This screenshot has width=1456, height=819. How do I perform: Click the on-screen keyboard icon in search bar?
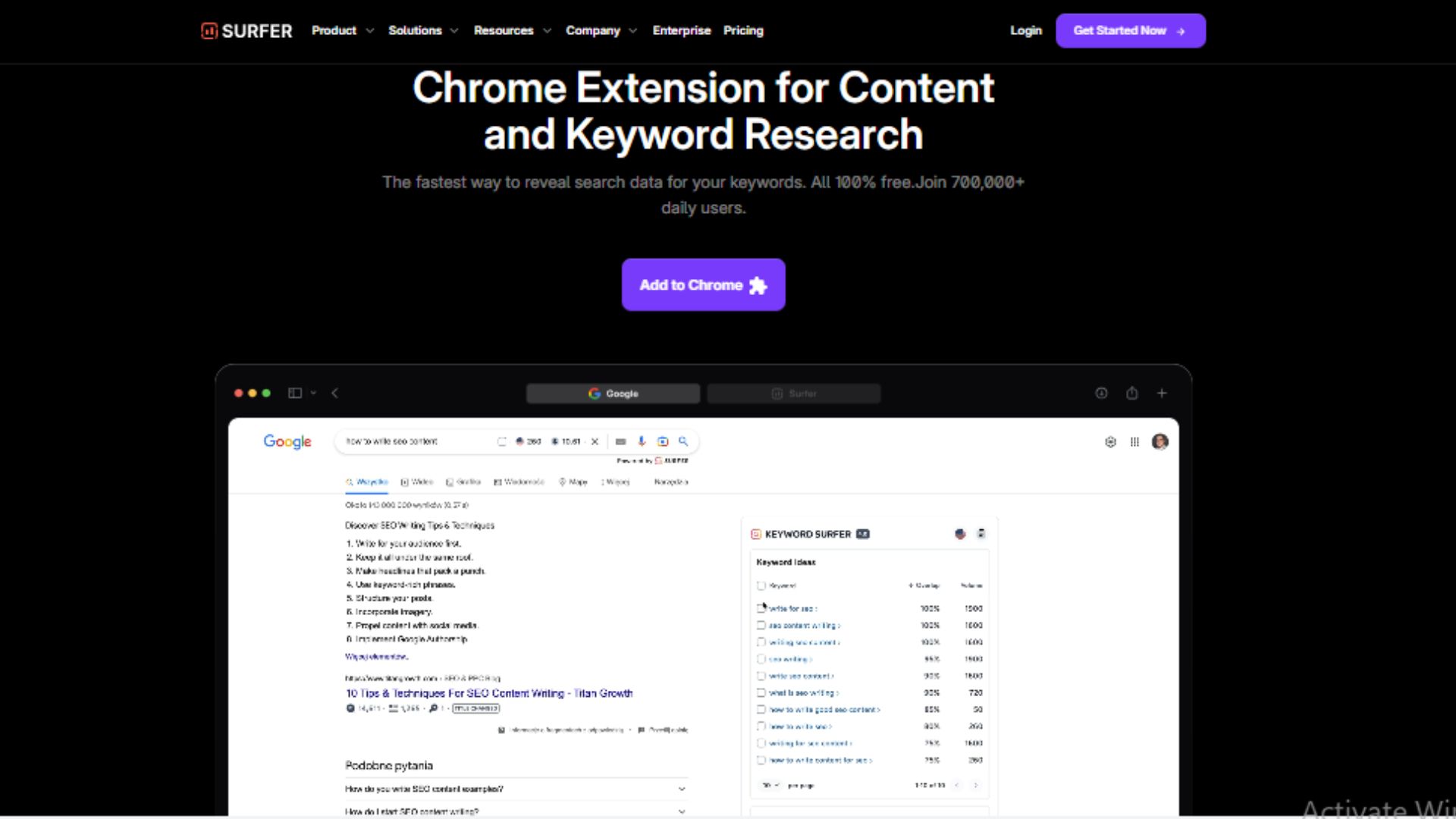[621, 441]
